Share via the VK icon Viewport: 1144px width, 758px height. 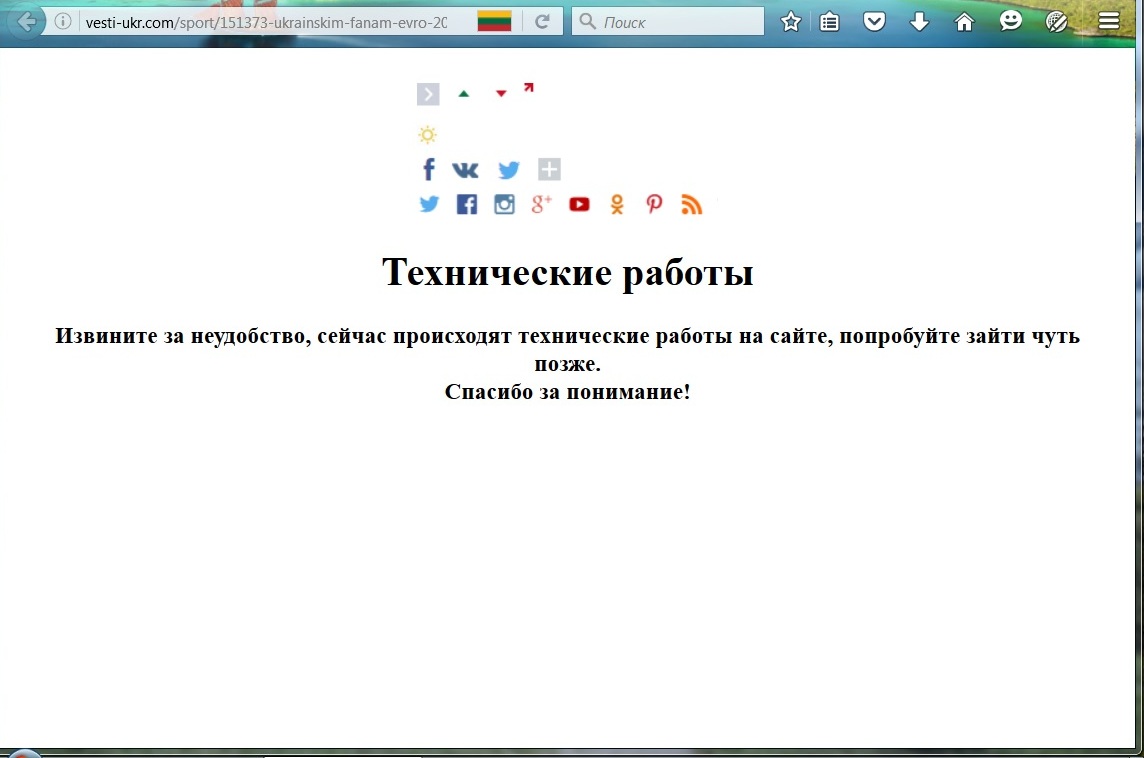(x=465, y=170)
